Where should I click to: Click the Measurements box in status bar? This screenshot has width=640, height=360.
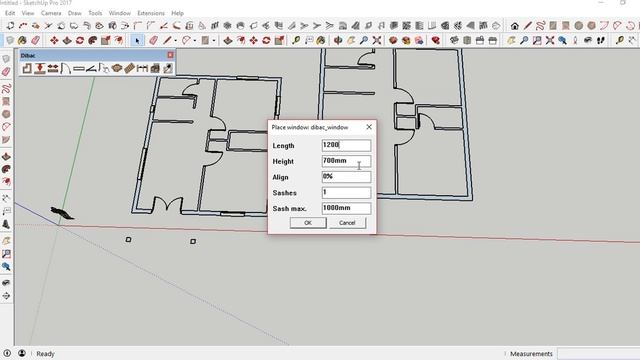[x=598, y=354]
